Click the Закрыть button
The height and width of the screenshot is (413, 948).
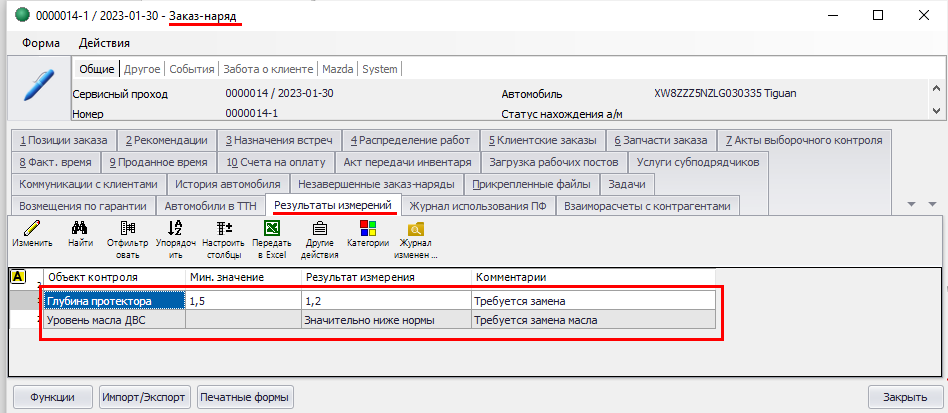(905, 397)
